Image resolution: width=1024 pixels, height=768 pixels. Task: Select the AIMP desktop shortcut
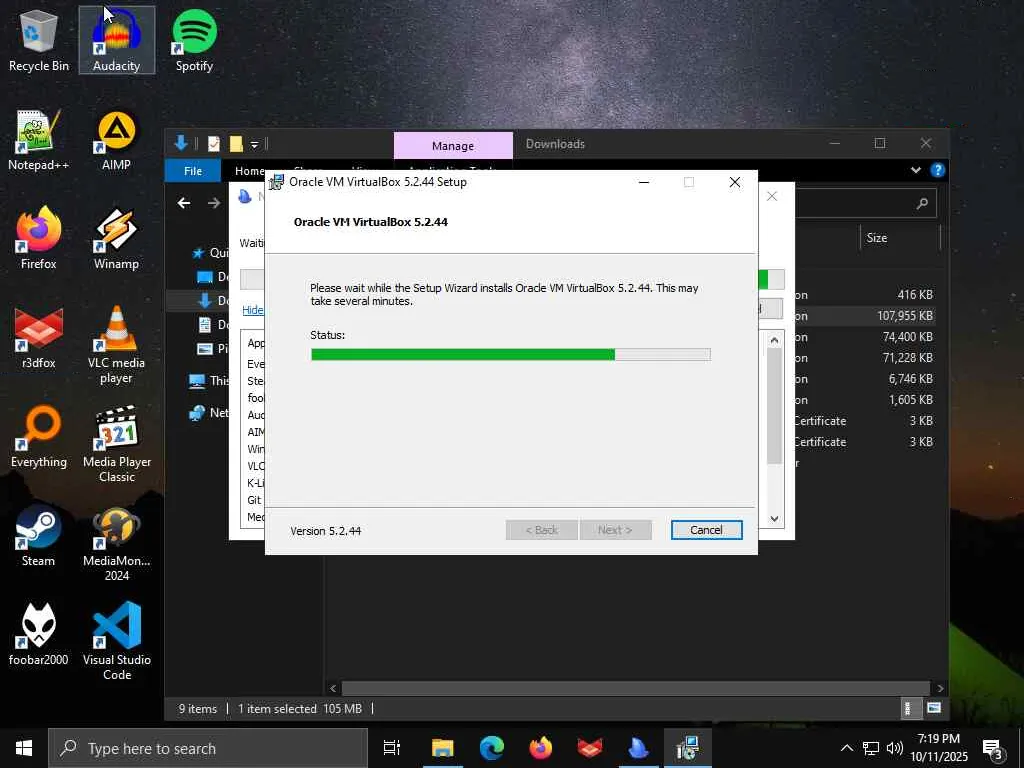pyautogui.click(x=116, y=140)
